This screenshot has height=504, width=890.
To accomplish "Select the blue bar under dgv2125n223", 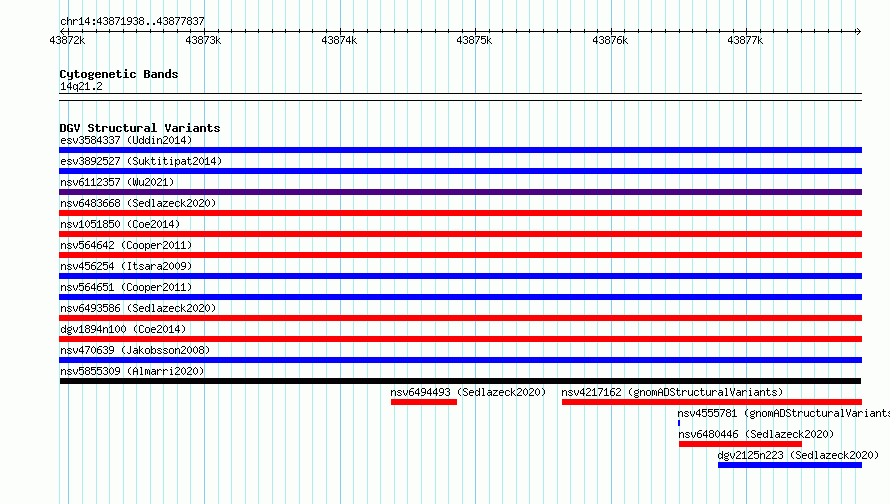I will pos(790,465).
